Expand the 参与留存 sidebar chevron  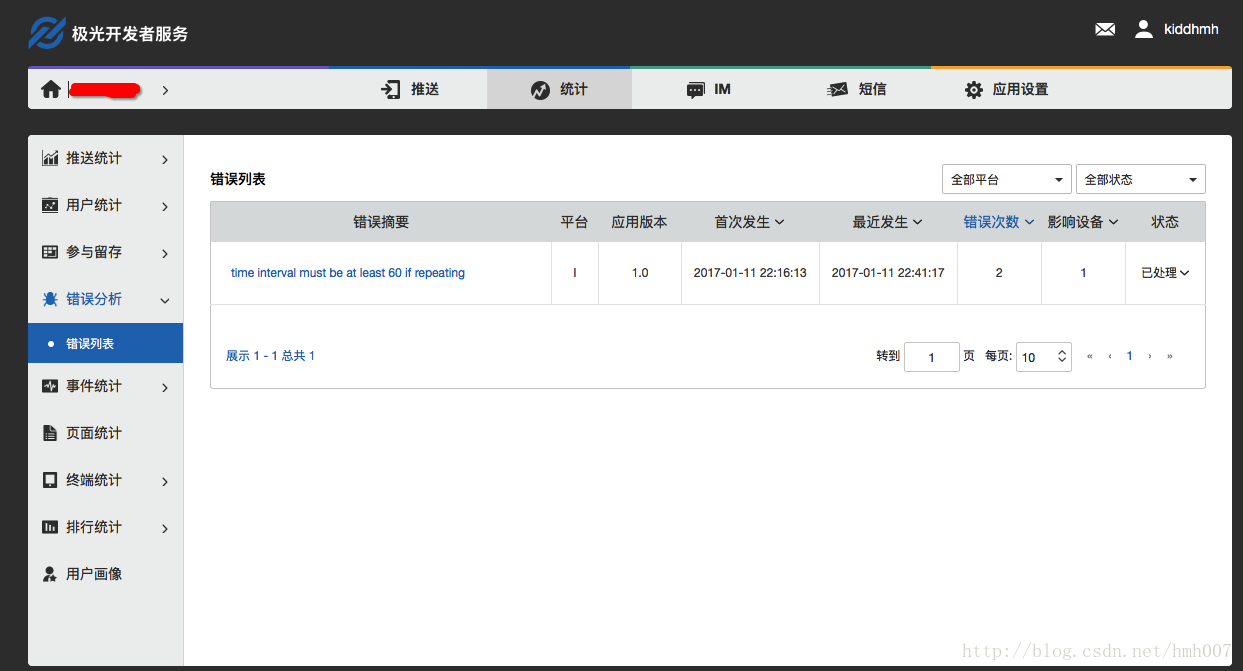tap(165, 253)
